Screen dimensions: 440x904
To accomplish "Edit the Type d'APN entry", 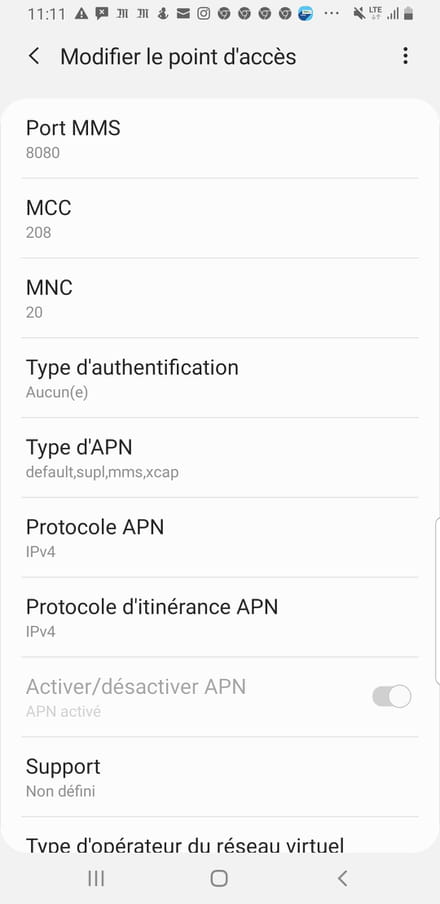I will [220, 458].
